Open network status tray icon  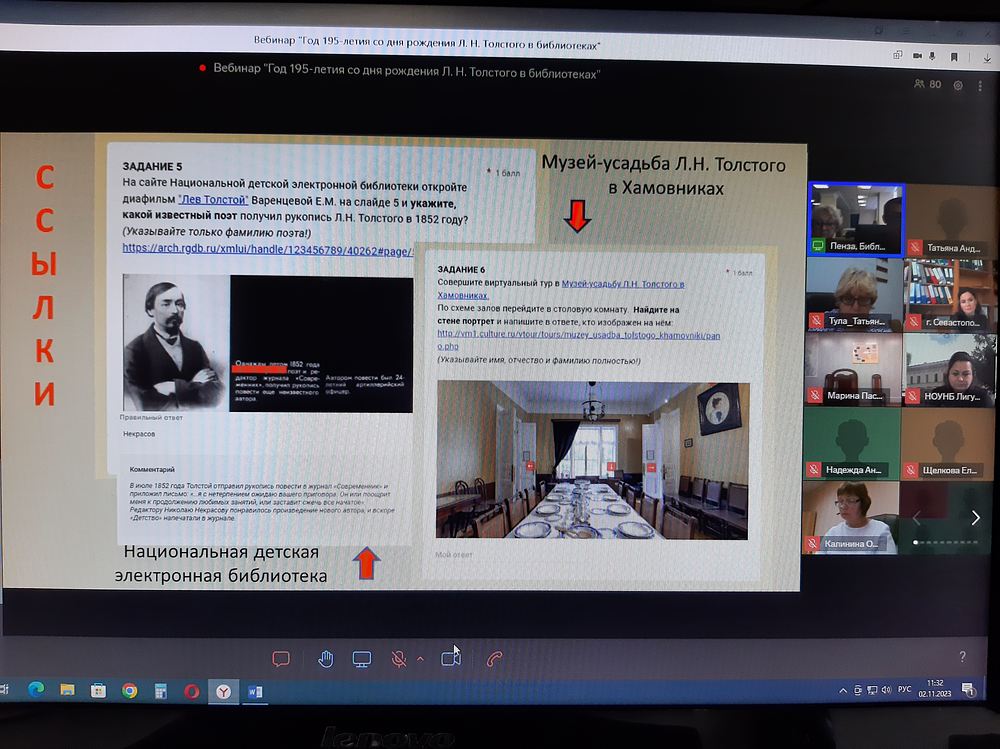click(872, 690)
